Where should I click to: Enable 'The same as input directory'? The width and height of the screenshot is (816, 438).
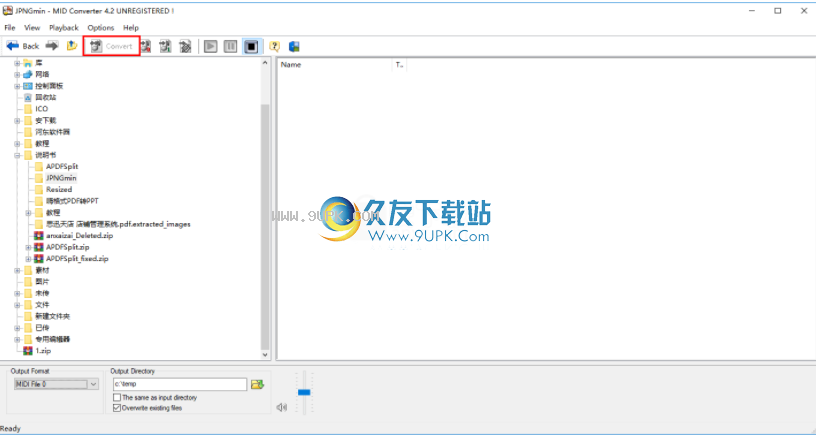117,397
